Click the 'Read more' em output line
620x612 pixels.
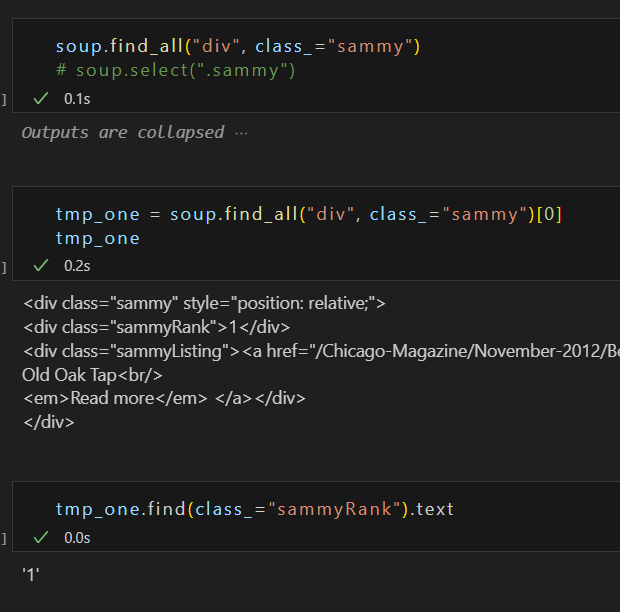(x=164, y=398)
